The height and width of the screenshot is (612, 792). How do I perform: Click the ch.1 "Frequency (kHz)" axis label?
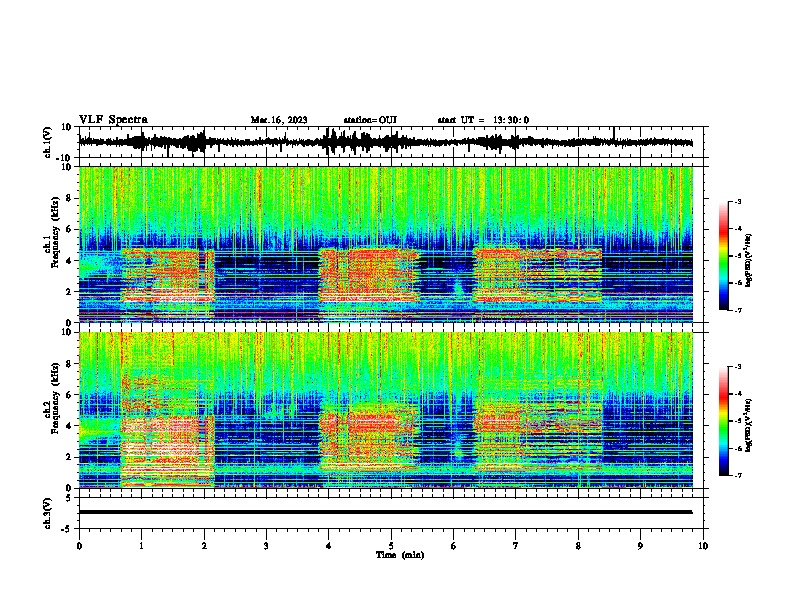pos(55,232)
